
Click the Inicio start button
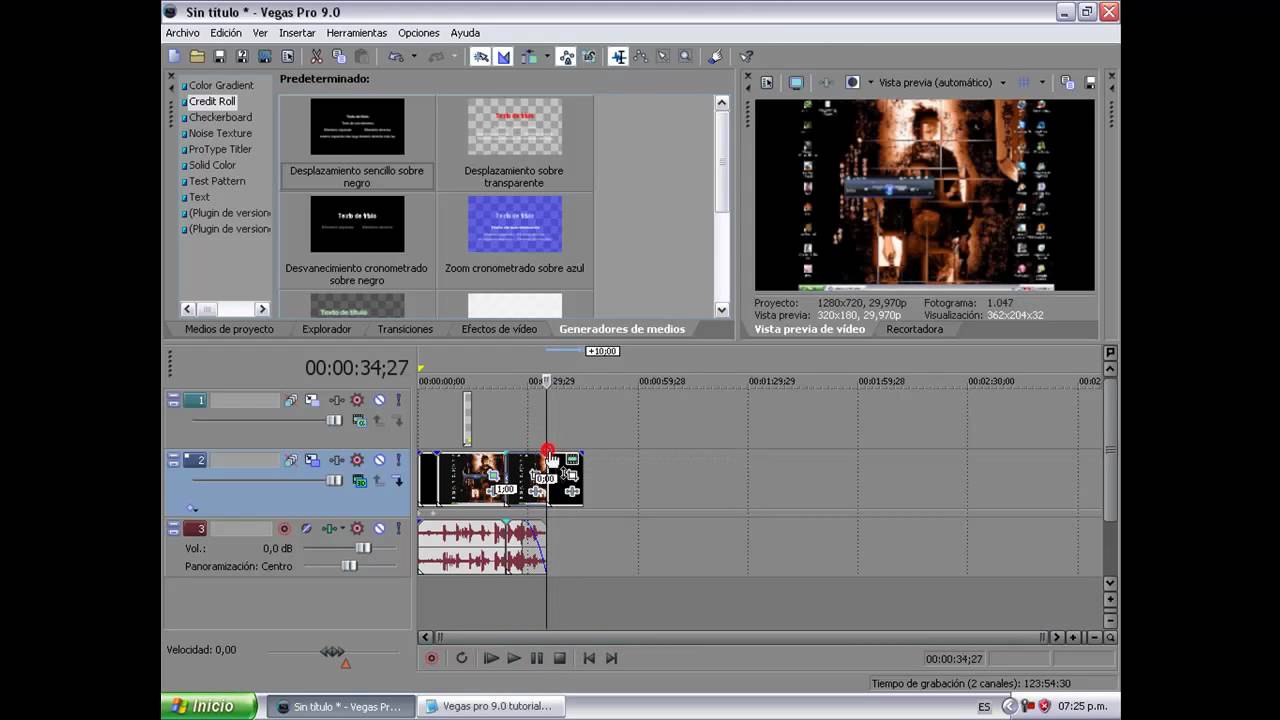click(x=208, y=706)
